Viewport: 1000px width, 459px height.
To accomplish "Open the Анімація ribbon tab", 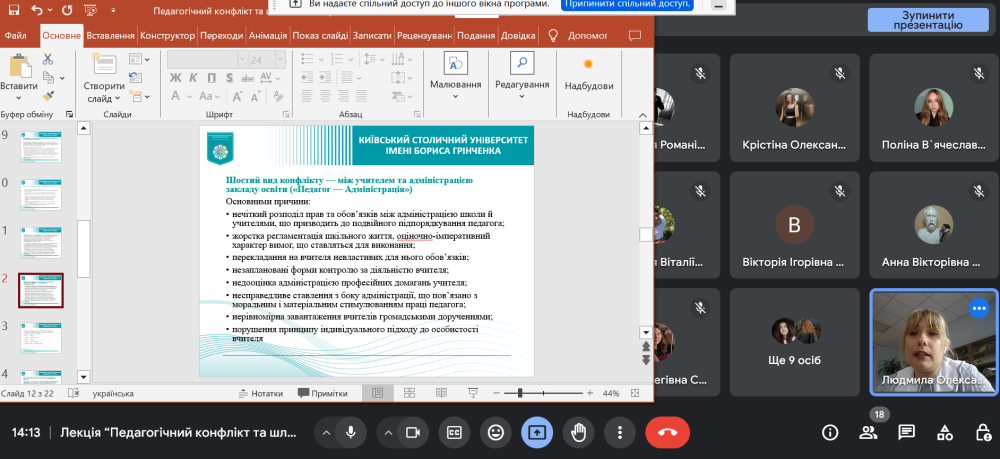I will pyautogui.click(x=267, y=35).
